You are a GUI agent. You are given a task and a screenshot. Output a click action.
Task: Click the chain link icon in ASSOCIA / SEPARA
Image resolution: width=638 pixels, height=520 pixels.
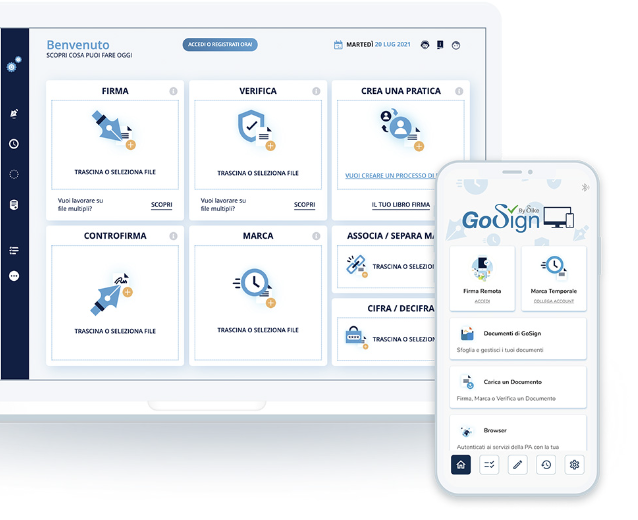click(x=356, y=266)
